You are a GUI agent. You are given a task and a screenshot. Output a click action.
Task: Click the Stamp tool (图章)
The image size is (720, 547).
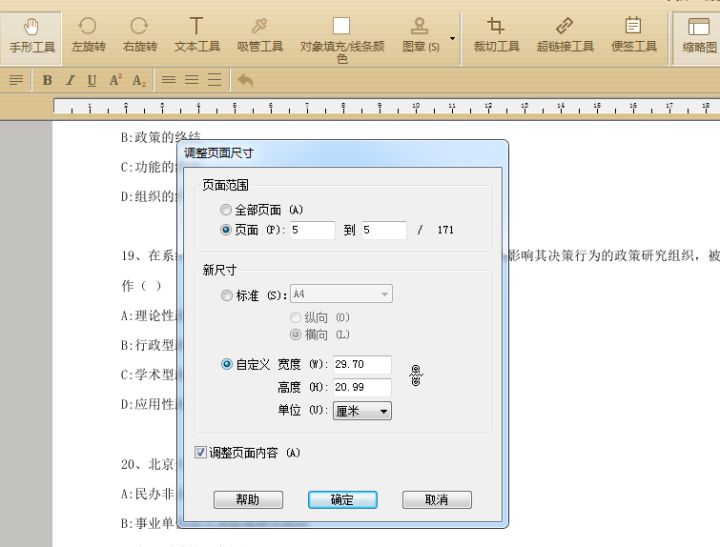coord(420,35)
